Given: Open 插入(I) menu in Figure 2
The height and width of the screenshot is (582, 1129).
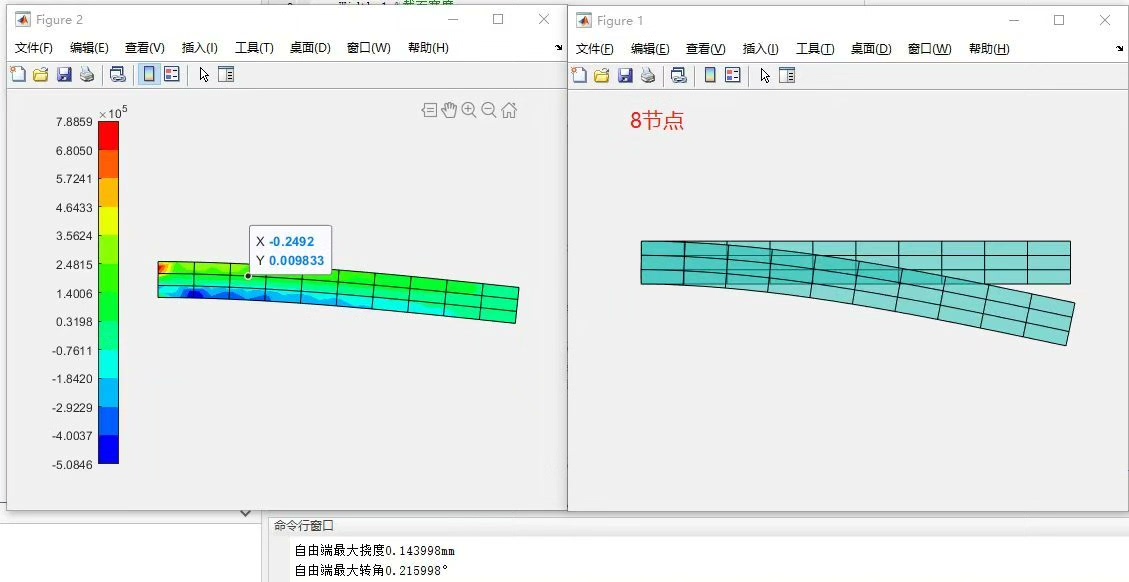Looking at the screenshot, I should click(199, 48).
